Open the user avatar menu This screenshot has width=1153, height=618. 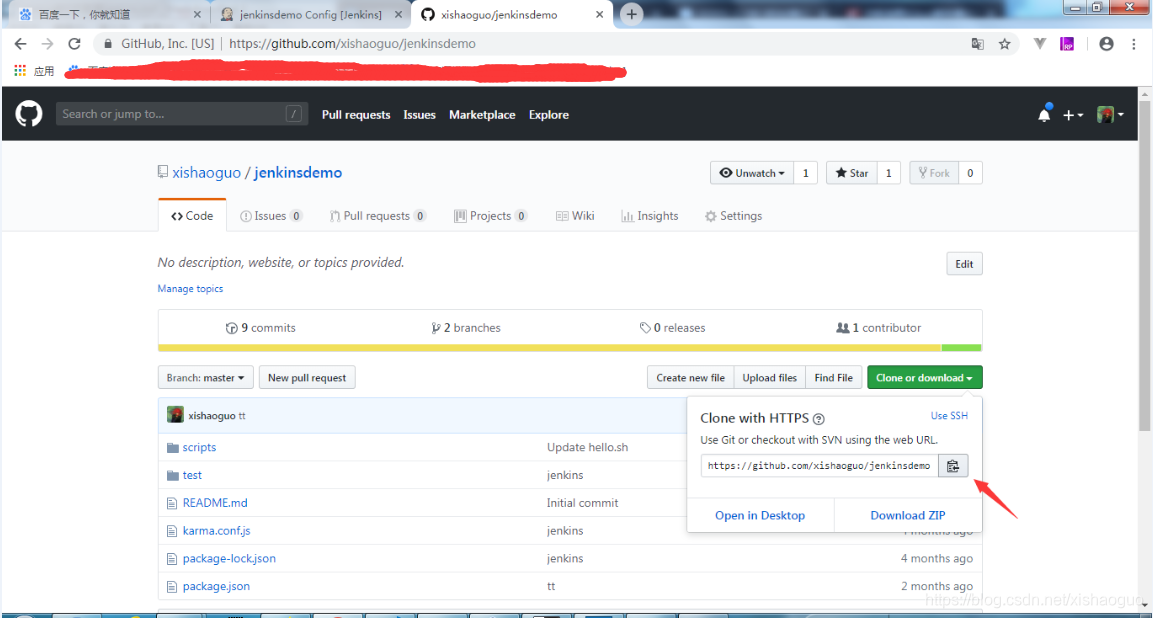(1110, 115)
